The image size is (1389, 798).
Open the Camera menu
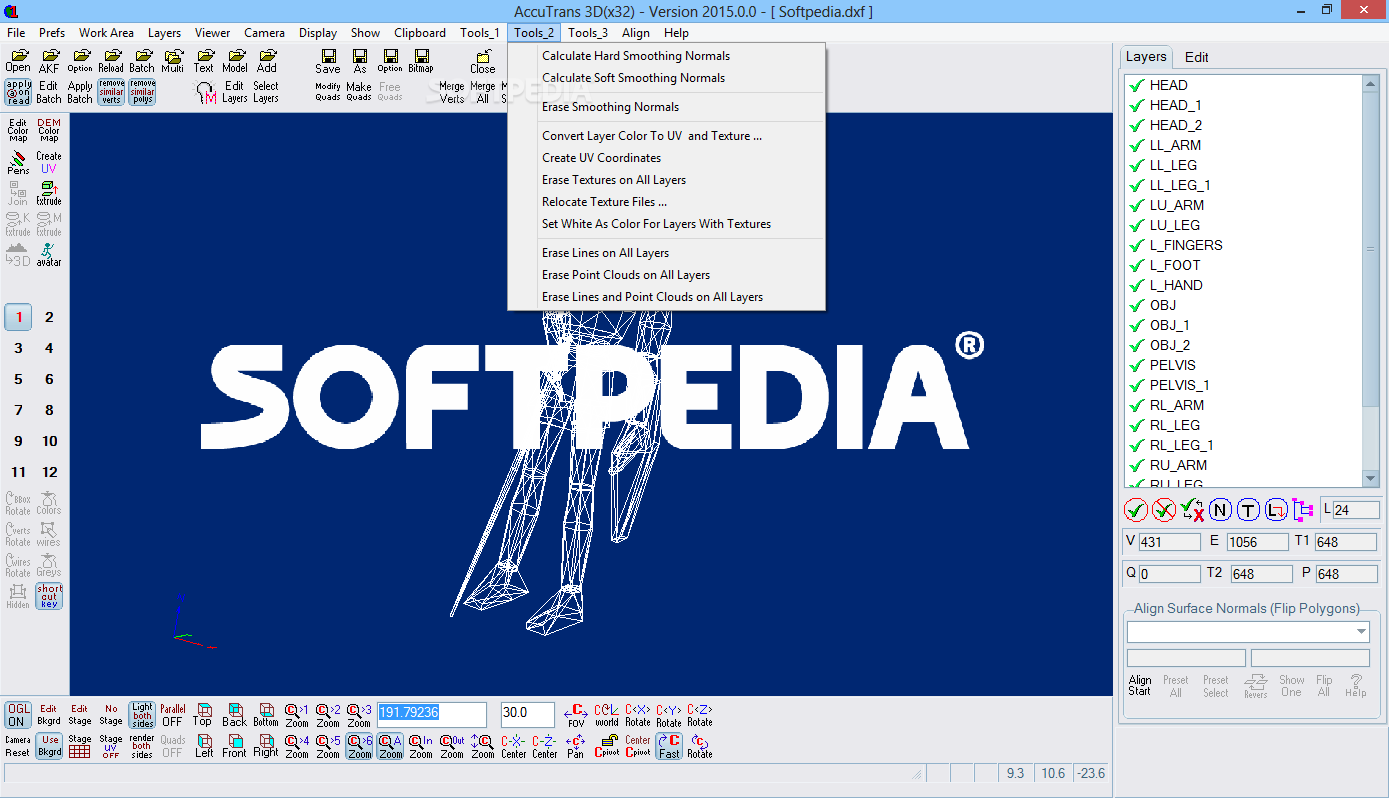pyautogui.click(x=264, y=33)
